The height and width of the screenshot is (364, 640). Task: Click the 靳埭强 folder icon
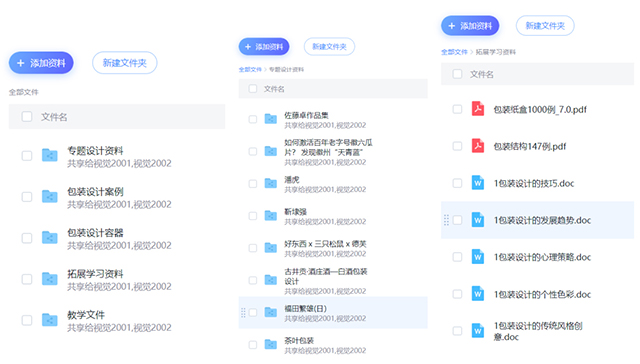click(x=271, y=215)
